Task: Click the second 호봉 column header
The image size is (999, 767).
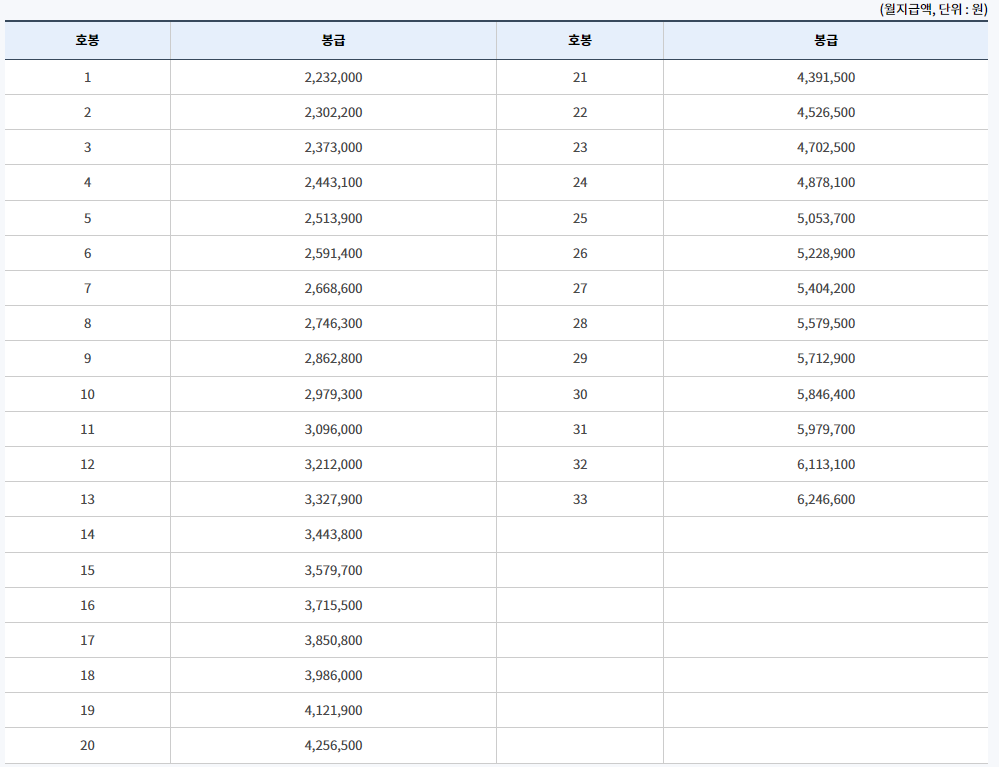Action: tap(580, 40)
